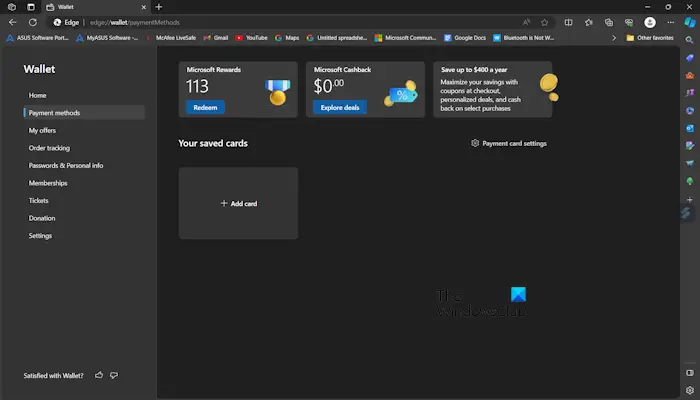Open the Workspaces icon in the title bar

pos(12,7)
